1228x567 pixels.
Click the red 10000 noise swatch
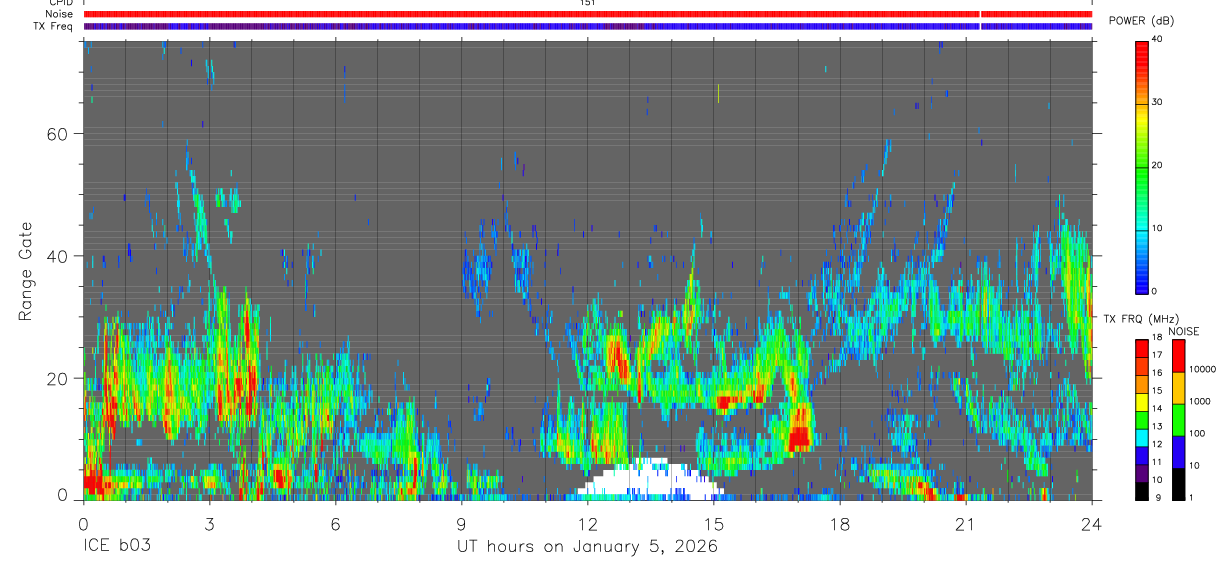click(x=1178, y=356)
